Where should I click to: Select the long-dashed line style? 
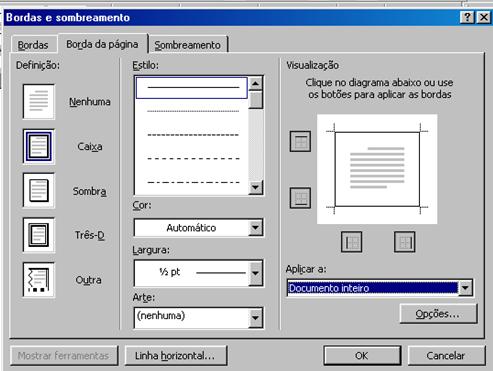[x=193, y=158]
